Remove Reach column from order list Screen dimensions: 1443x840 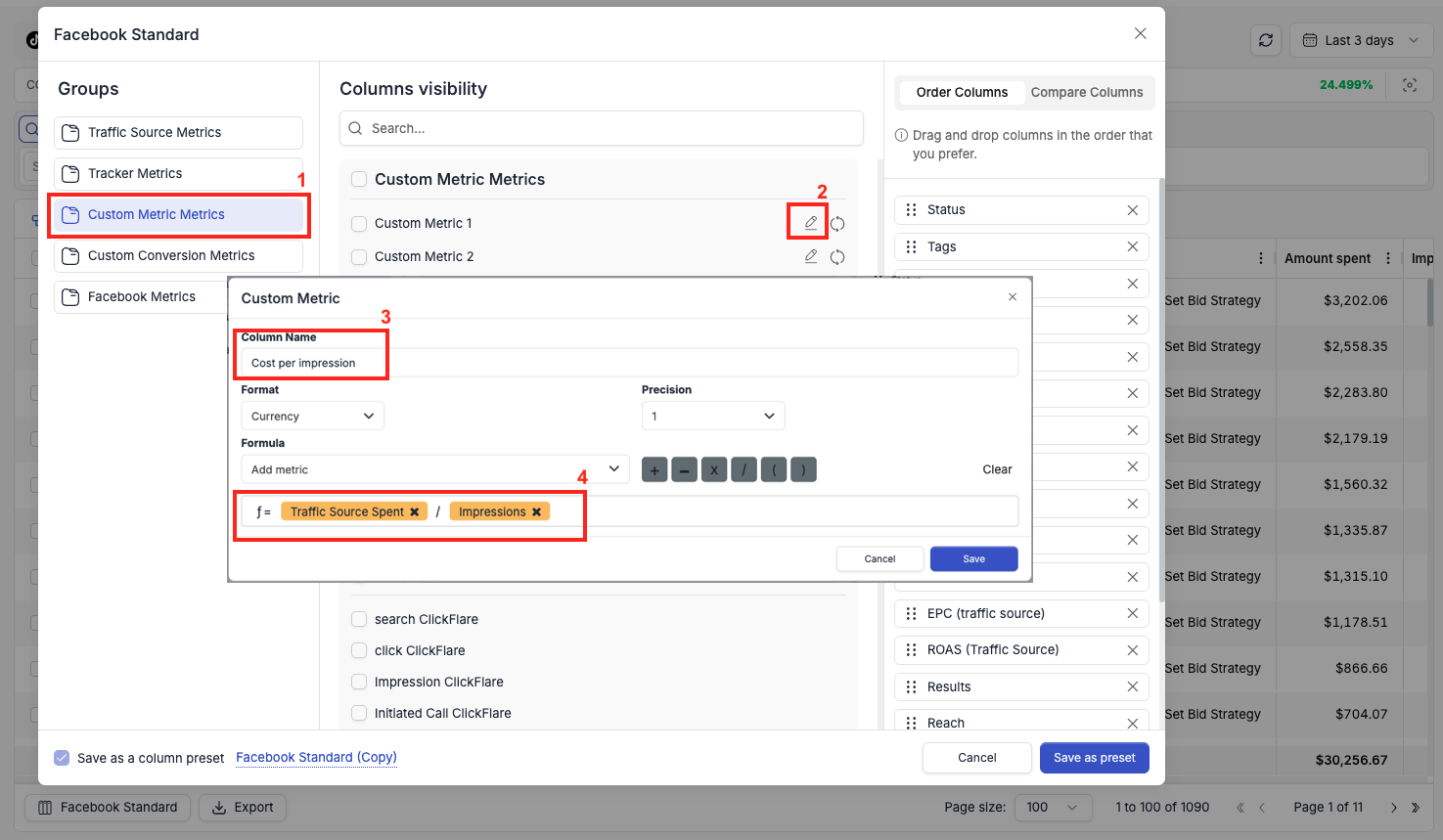point(1132,724)
